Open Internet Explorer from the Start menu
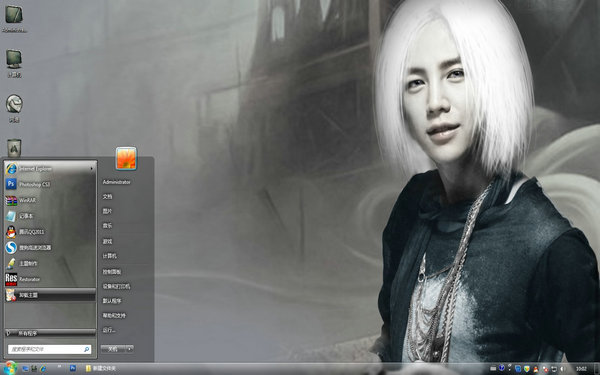Screen dimensions: 600x375 50,168
